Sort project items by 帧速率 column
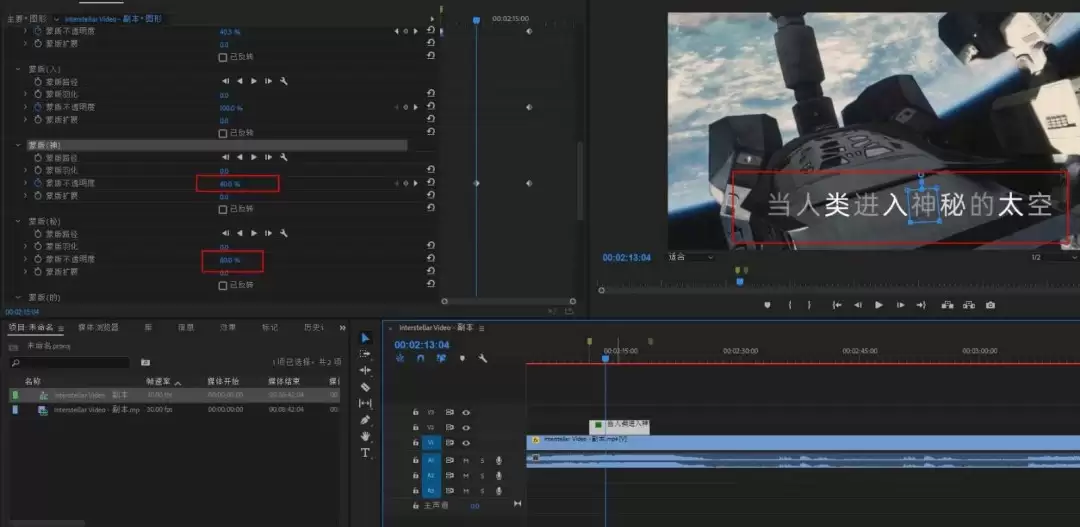Image resolution: width=1080 pixels, height=527 pixels. (x=158, y=381)
